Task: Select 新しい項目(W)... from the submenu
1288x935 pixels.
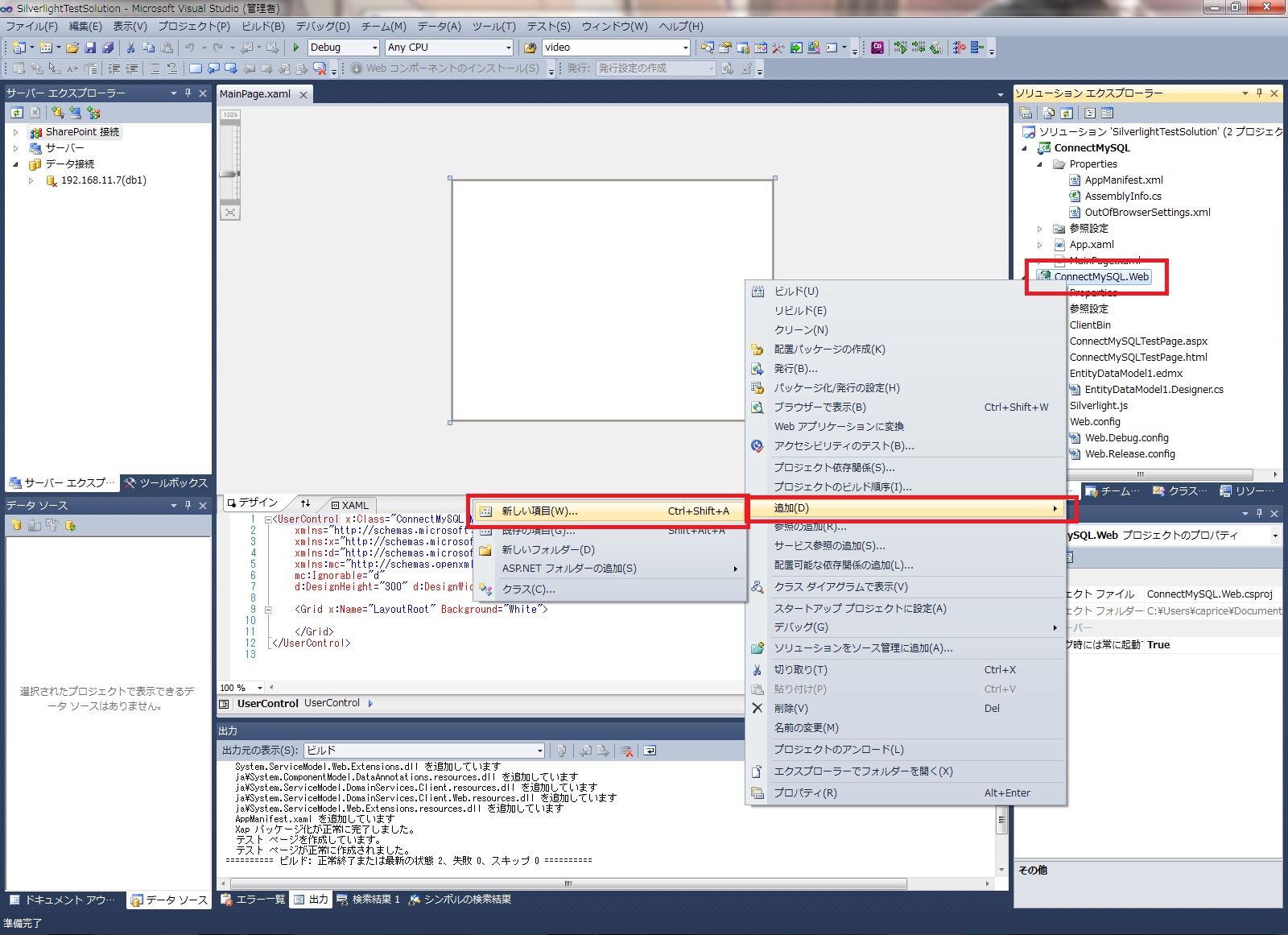Action: click(610, 511)
